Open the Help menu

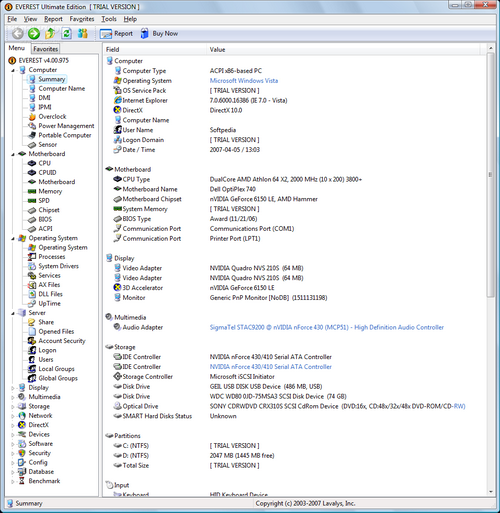tap(130, 19)
